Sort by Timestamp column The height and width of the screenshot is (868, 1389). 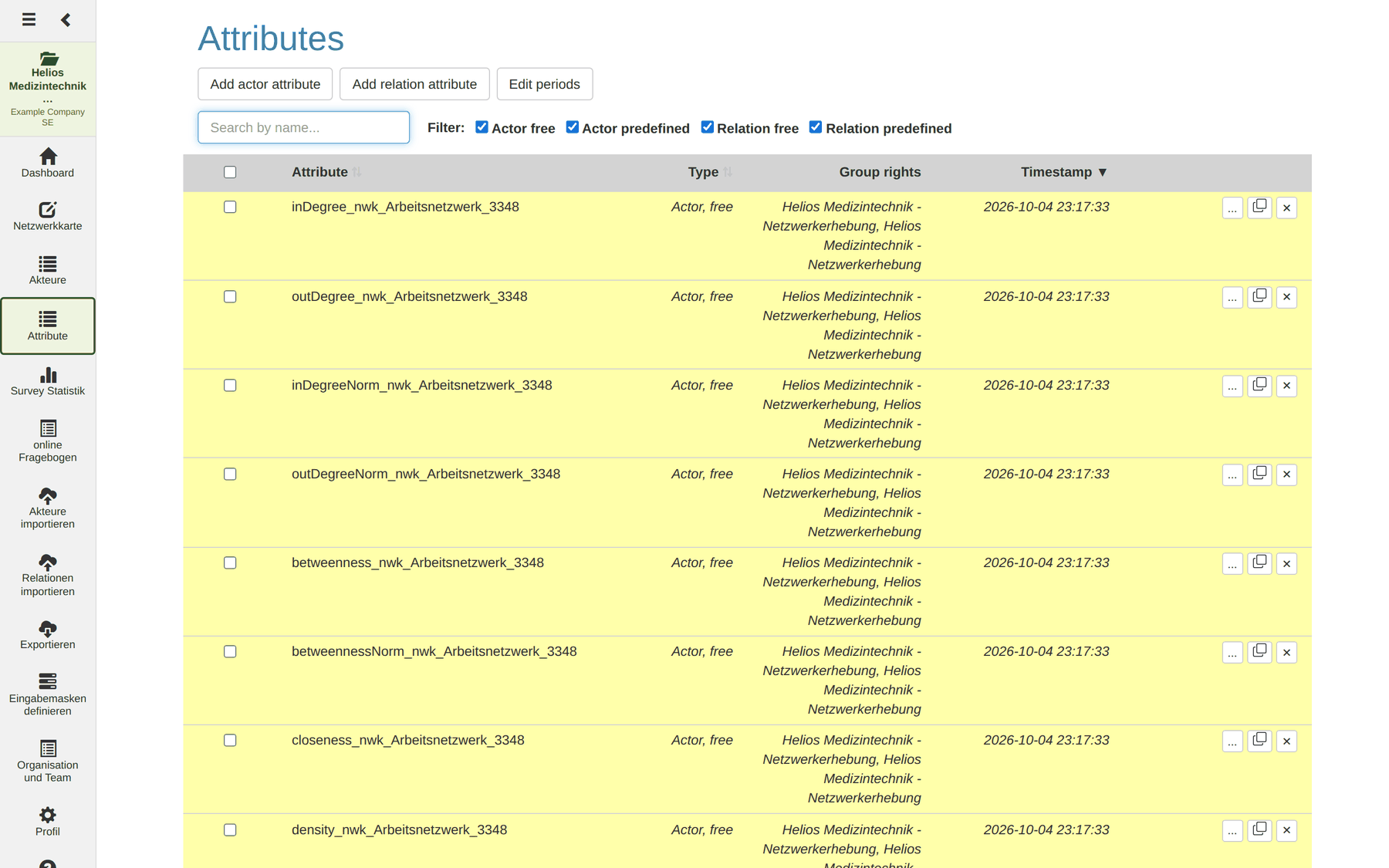click(x=1064, y=172)
